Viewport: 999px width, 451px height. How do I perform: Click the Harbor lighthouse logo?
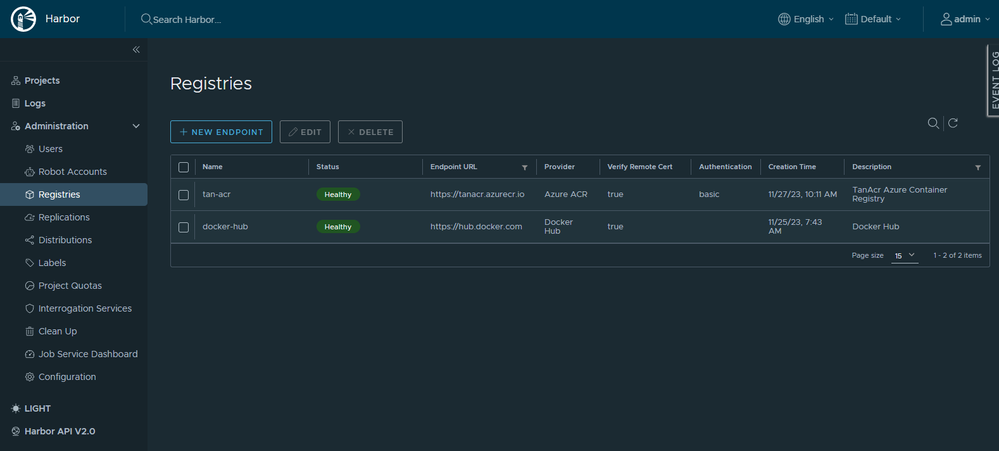pyautogui.click(x=24, y=19)
